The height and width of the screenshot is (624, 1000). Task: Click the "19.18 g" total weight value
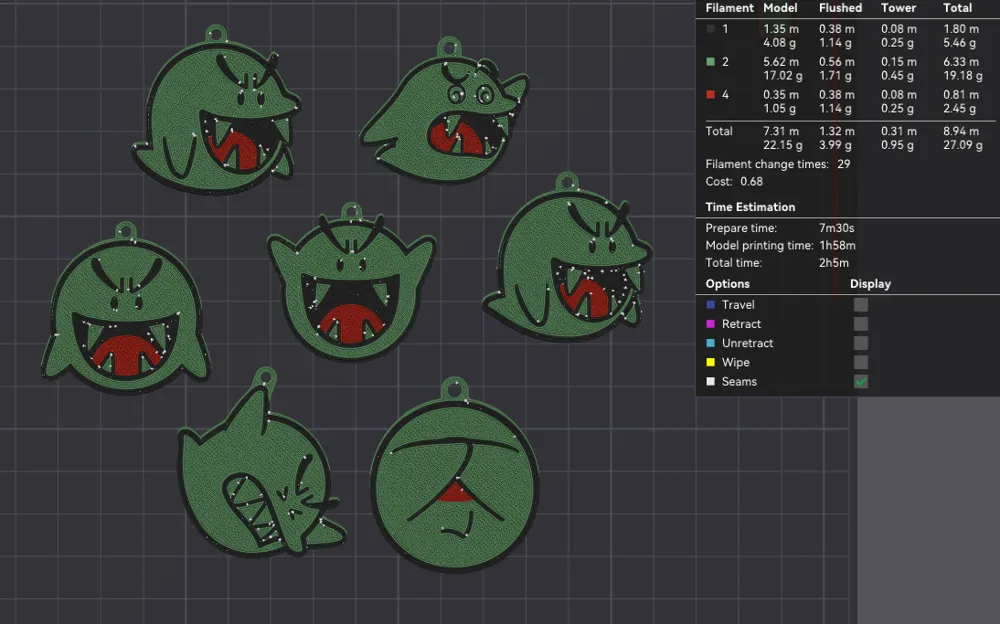coord(963,76)
